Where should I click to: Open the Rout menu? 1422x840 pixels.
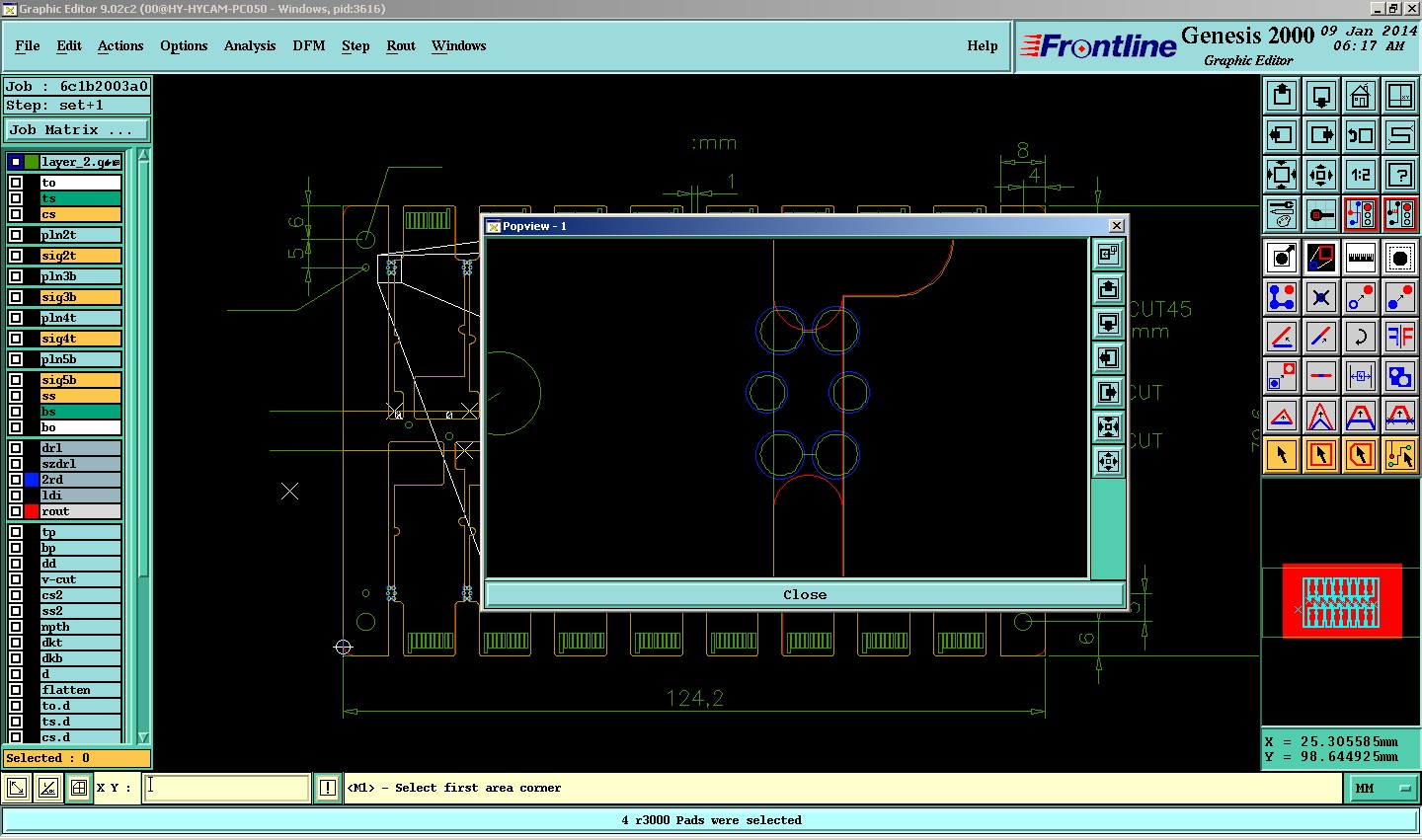click(401, 45)
